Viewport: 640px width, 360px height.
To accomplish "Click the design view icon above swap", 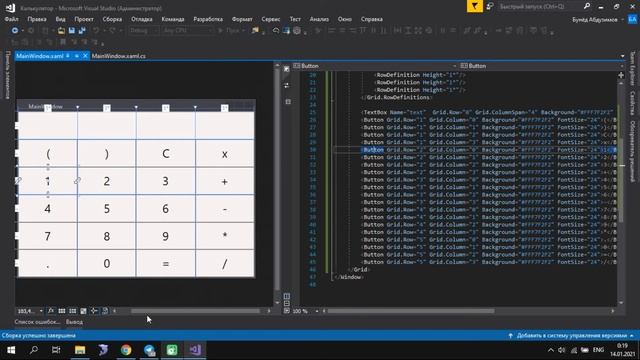I will (x=287, y=69).
